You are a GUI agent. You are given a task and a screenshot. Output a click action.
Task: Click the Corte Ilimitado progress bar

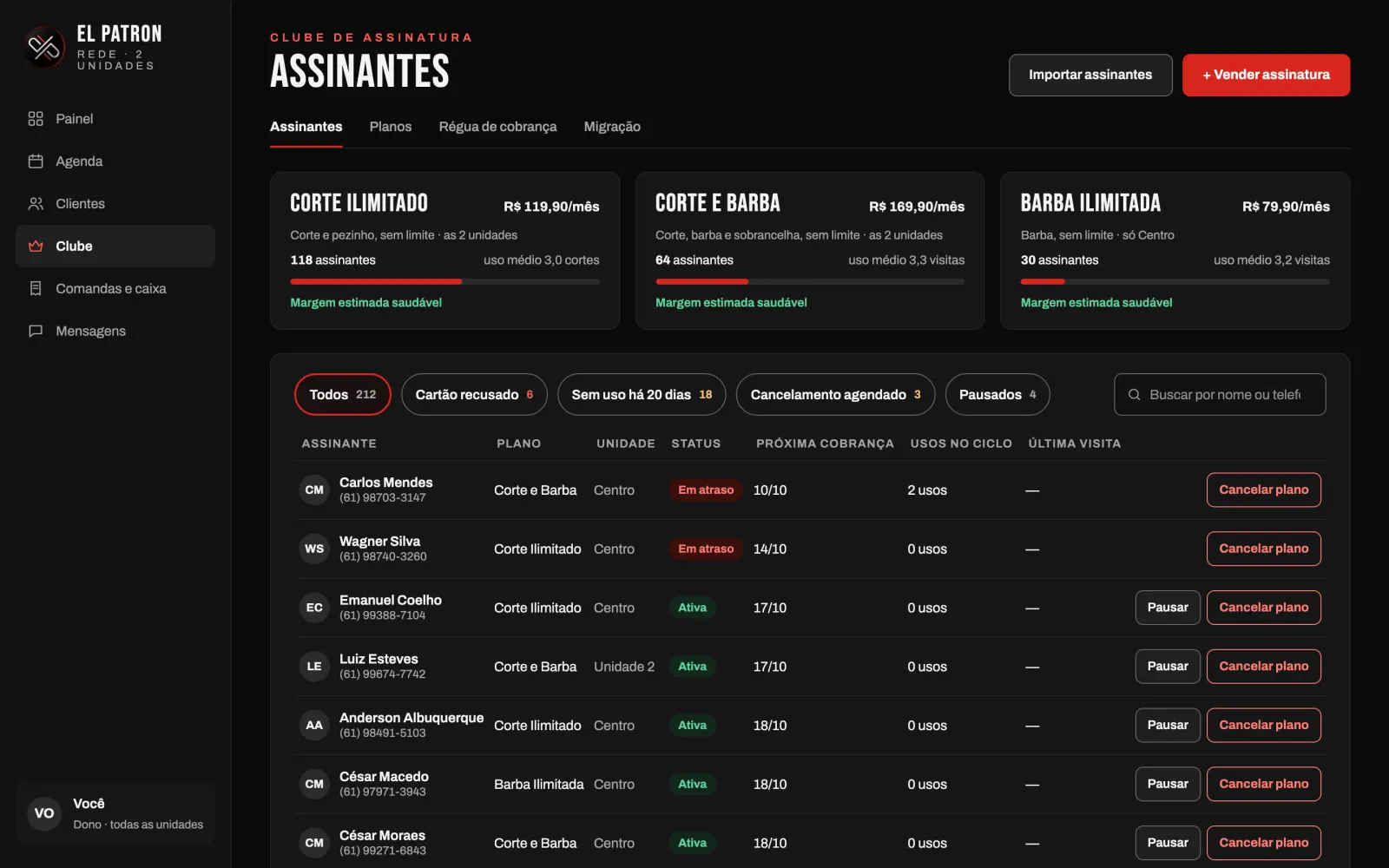[x=444, y=281]
